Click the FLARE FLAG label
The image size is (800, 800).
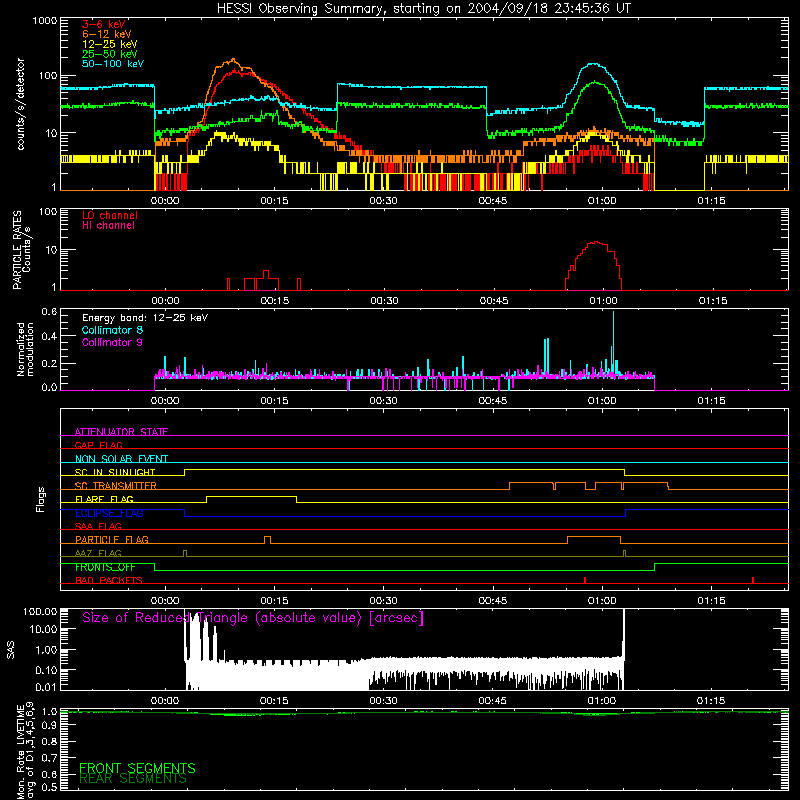104,499
